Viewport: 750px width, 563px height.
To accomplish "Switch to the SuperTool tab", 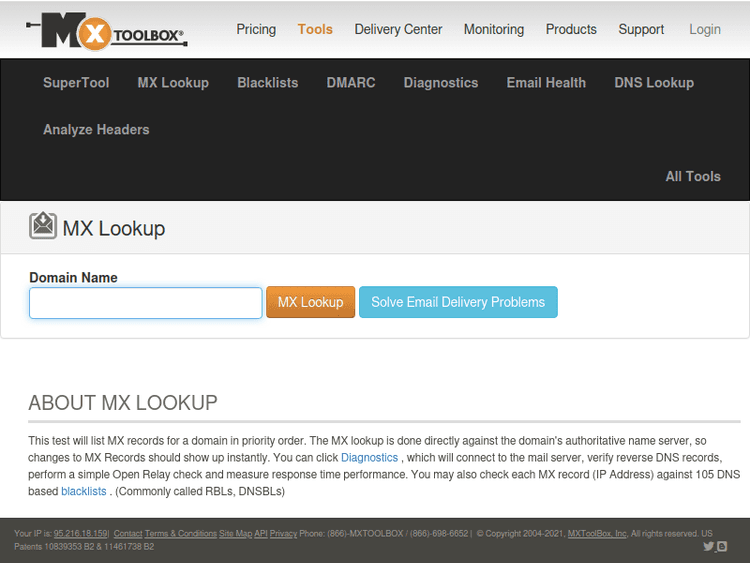I will tap(76, 83).
